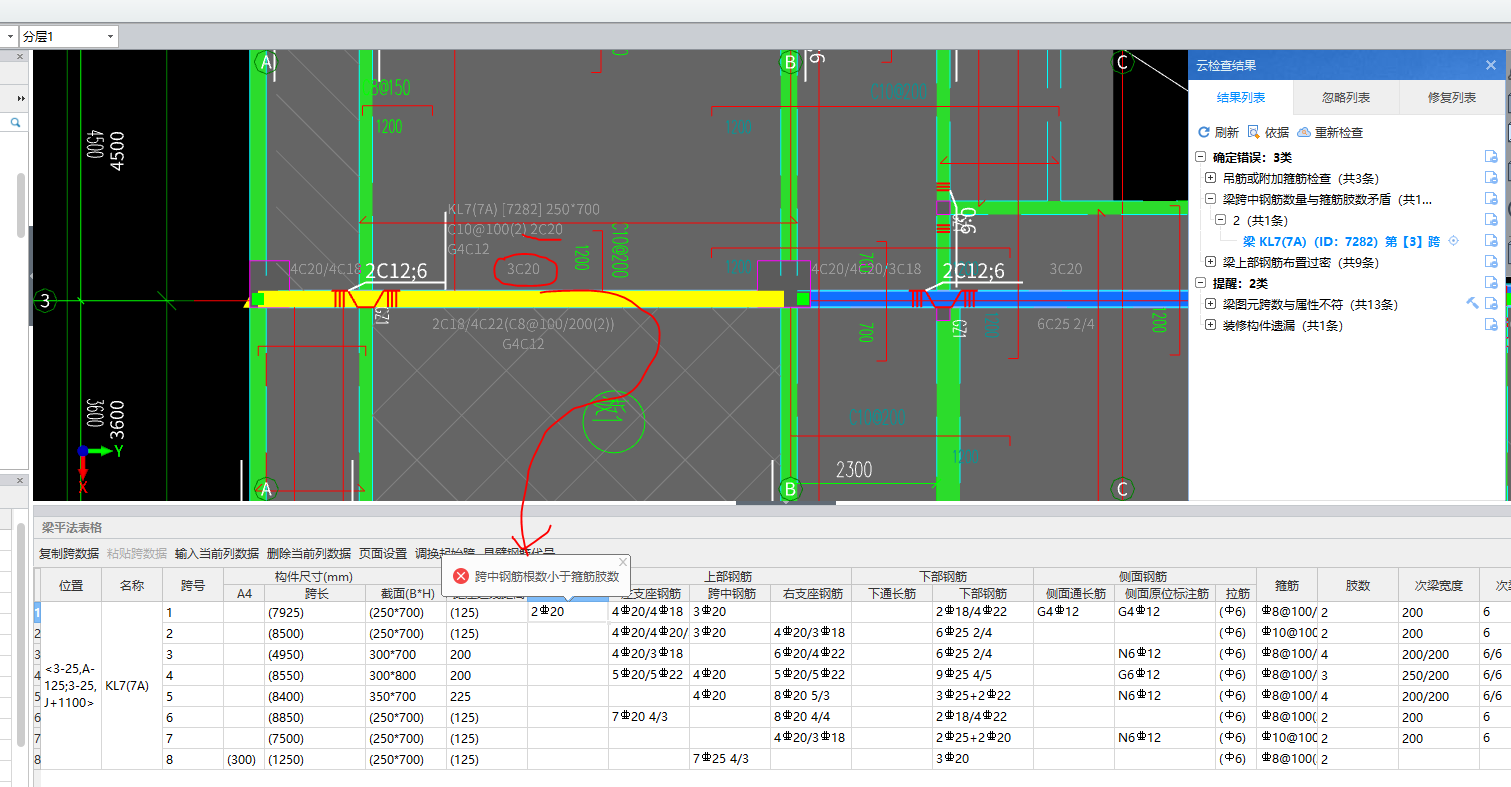Viewport: 1511px width, 787px height.
Task: Click hammer repair icon on 梁图元跨数与属性不符 row
Action: click(x=1472, y=304)
